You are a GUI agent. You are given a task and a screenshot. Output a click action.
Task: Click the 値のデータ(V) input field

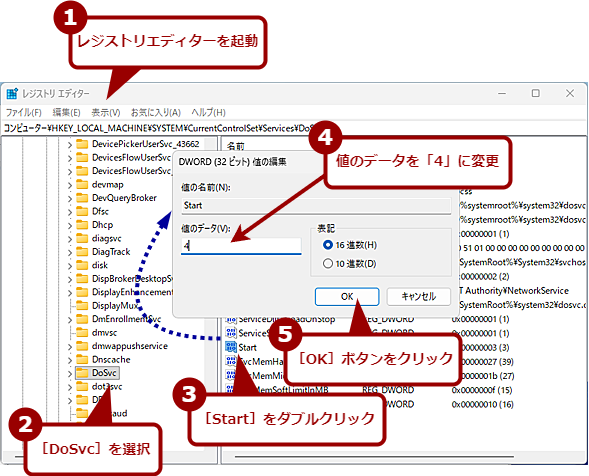241,246
